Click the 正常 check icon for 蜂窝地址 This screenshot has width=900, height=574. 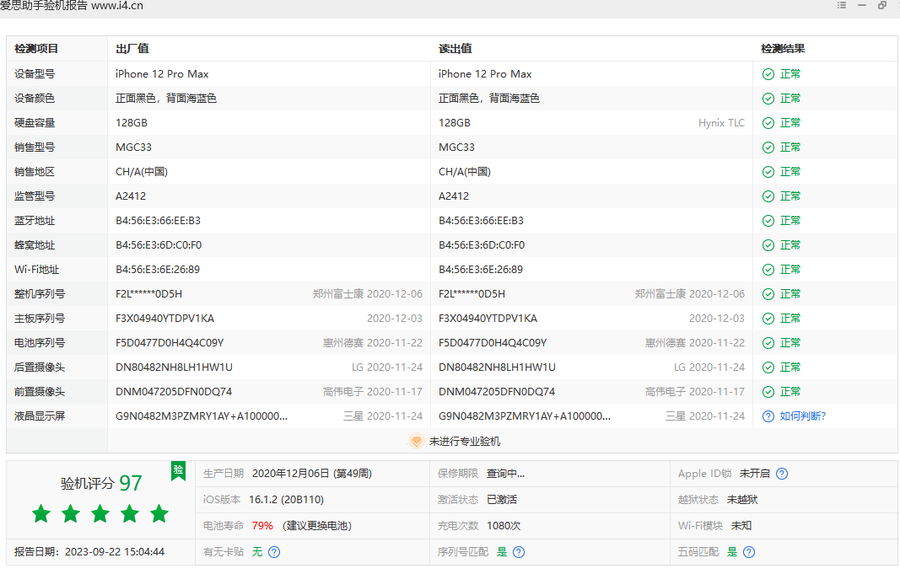pos(768,245)
